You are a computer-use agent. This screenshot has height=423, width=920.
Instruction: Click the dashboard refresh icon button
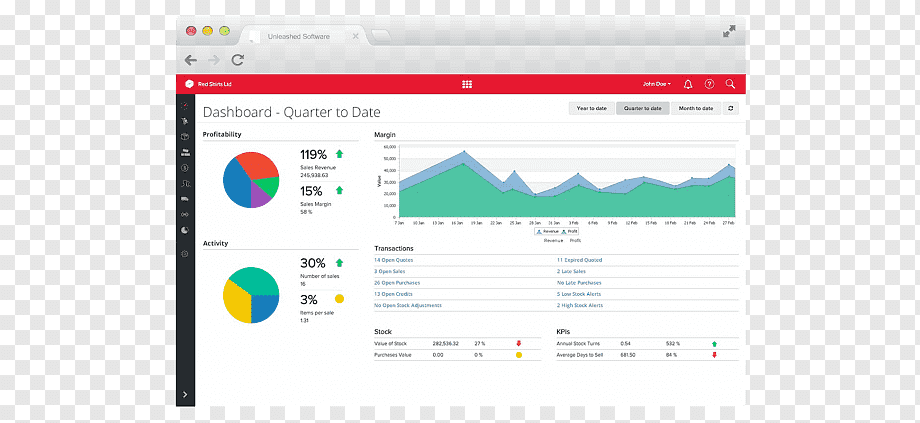pyautogui.click(x=731, y=109)
